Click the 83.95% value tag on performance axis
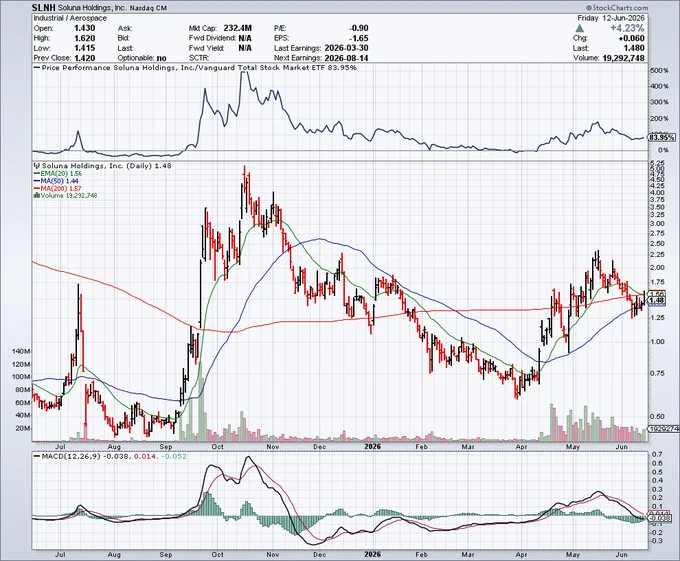680x561 pixels. (662, 137)
